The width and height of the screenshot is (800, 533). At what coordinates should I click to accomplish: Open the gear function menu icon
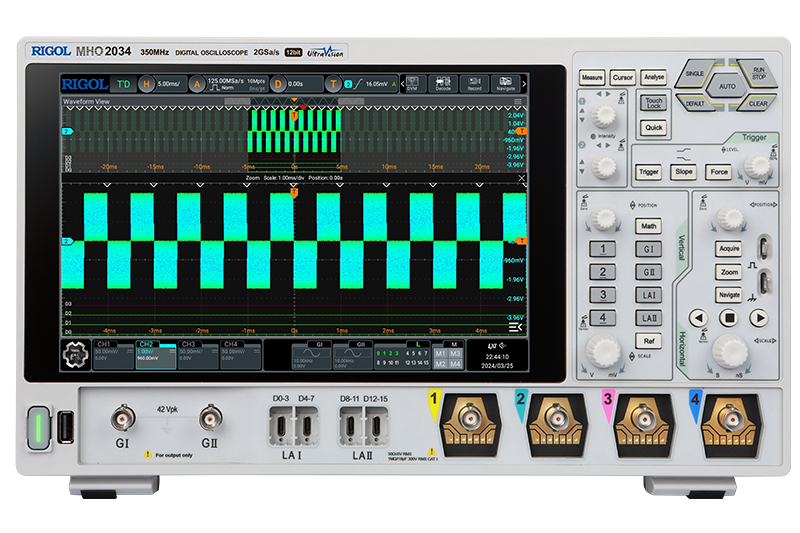(76, 356)
